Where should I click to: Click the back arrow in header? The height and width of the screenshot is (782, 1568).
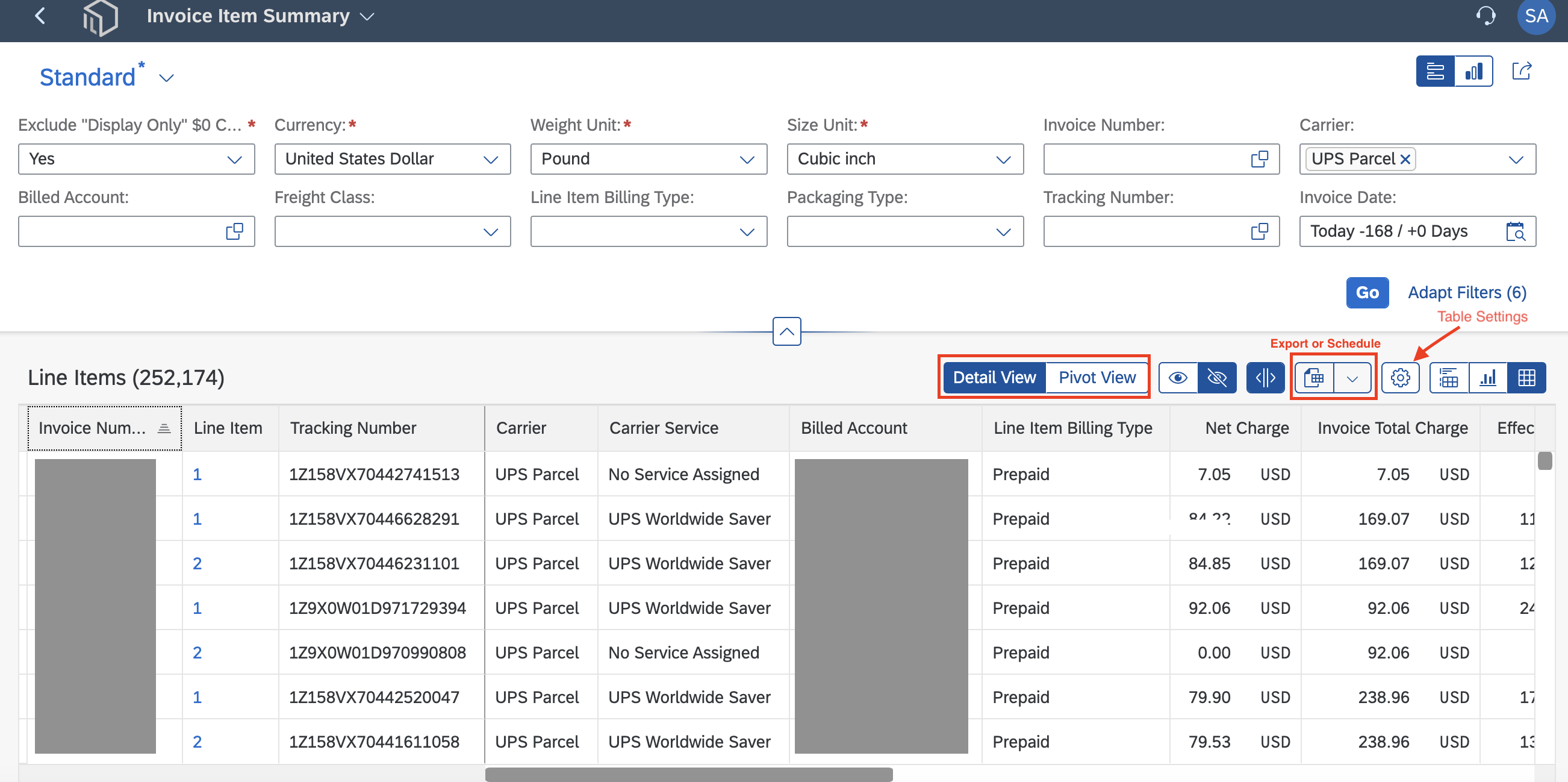pyautogui.click(x=40, y=16)
